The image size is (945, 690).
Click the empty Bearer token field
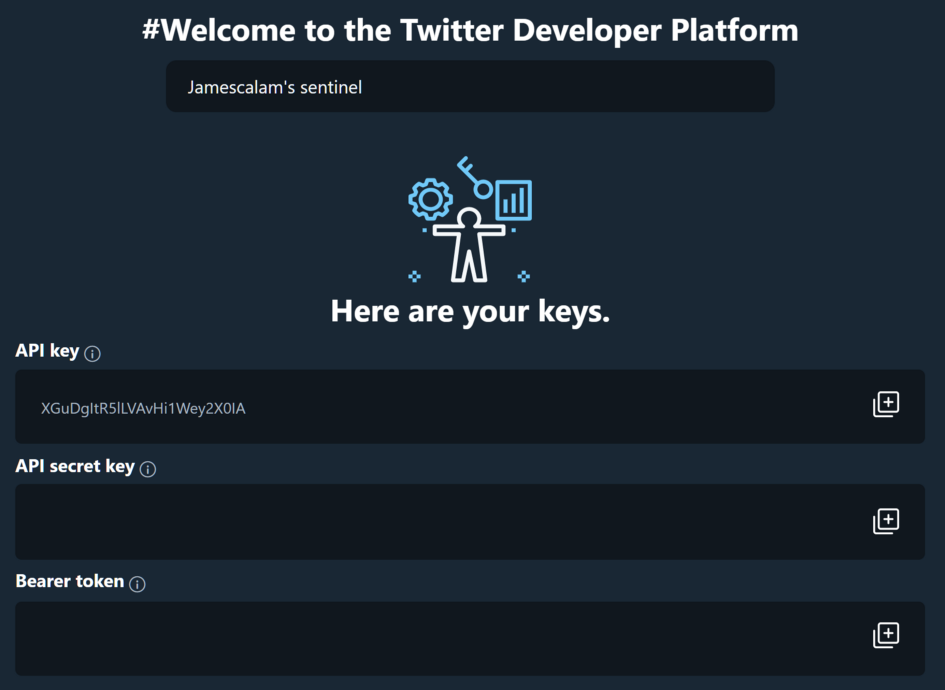point(470,638)
